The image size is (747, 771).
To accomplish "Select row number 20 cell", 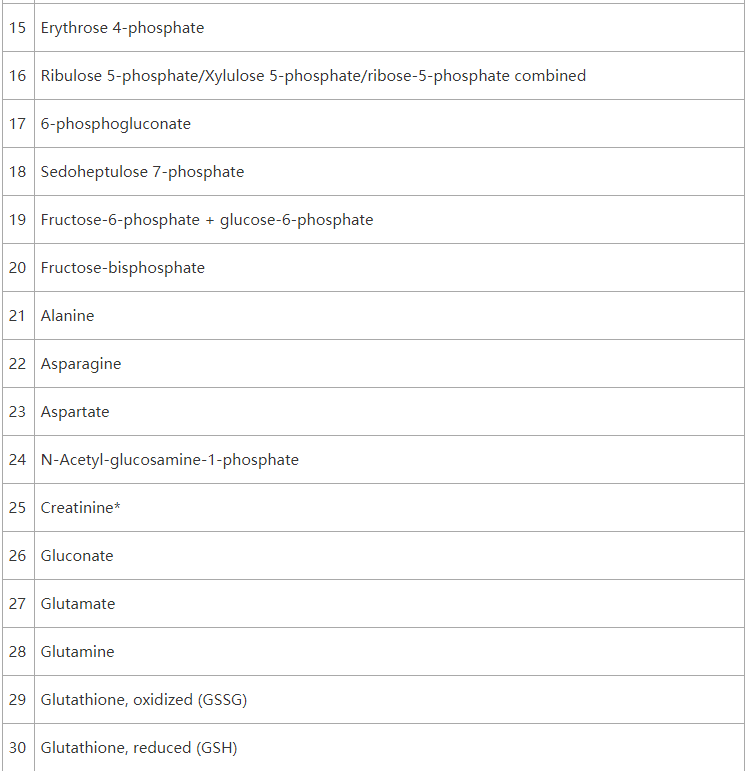I will tap(18, 267).
